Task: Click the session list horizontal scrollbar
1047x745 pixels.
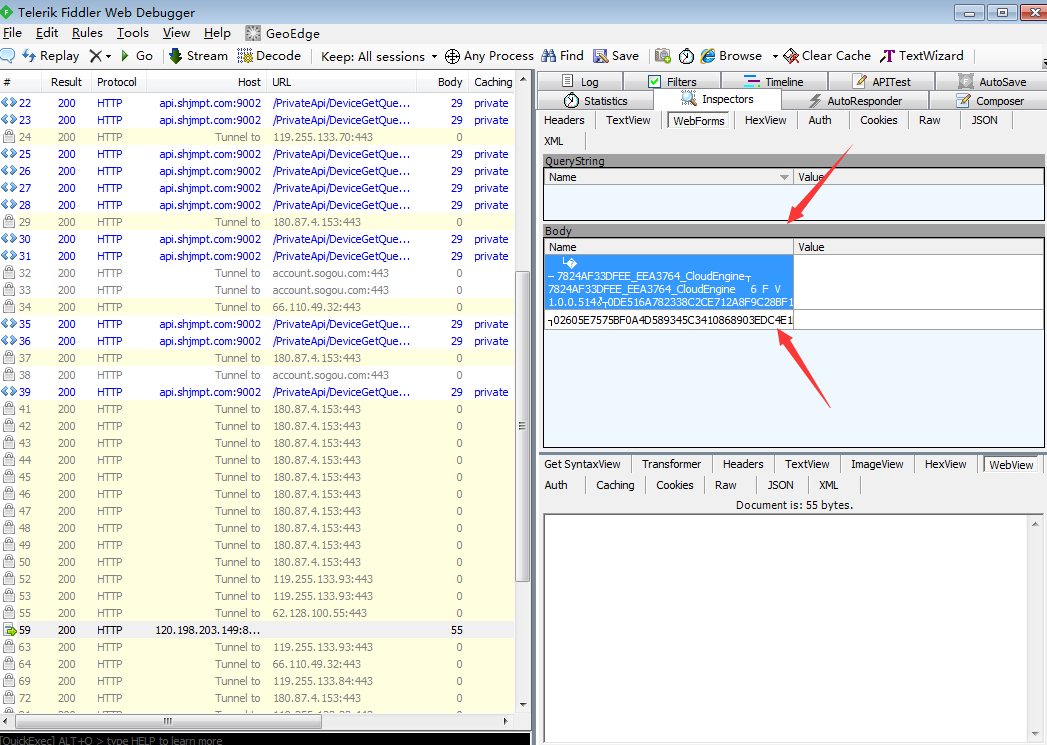Action: coord(168,722)
